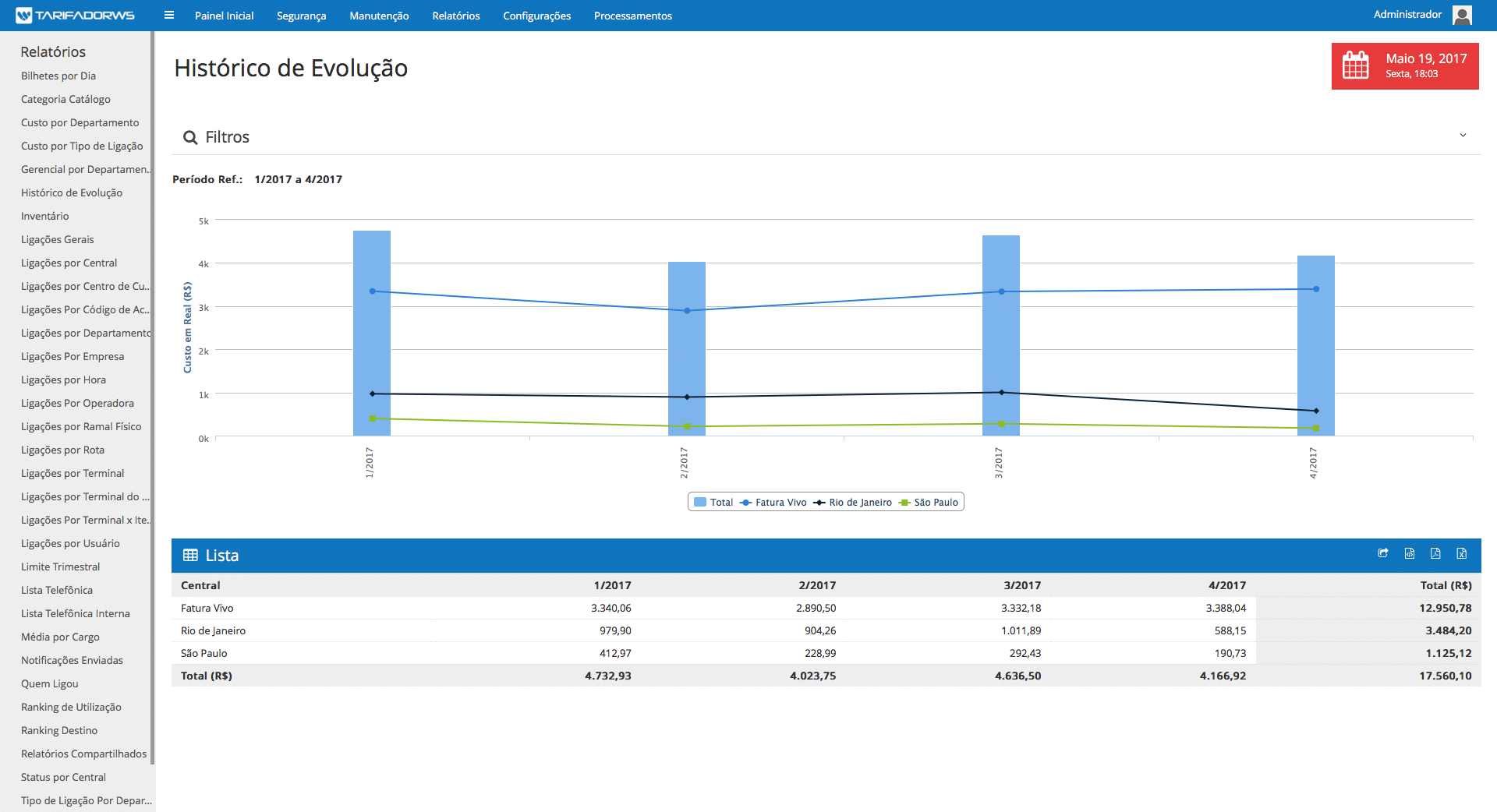
Task: Open the Relatórios top menu
Action: (x=456, y=16)
